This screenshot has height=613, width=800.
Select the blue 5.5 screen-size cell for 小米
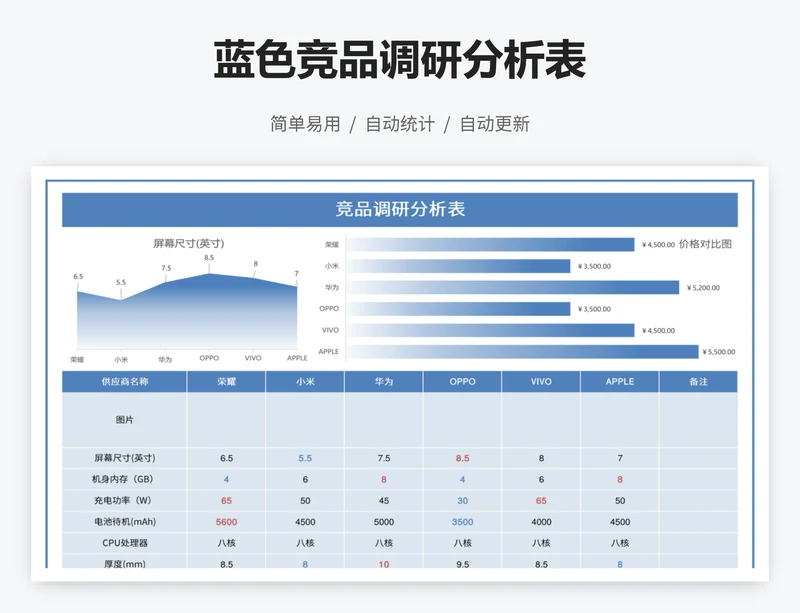pyautogui.click(x=305, y=458)
